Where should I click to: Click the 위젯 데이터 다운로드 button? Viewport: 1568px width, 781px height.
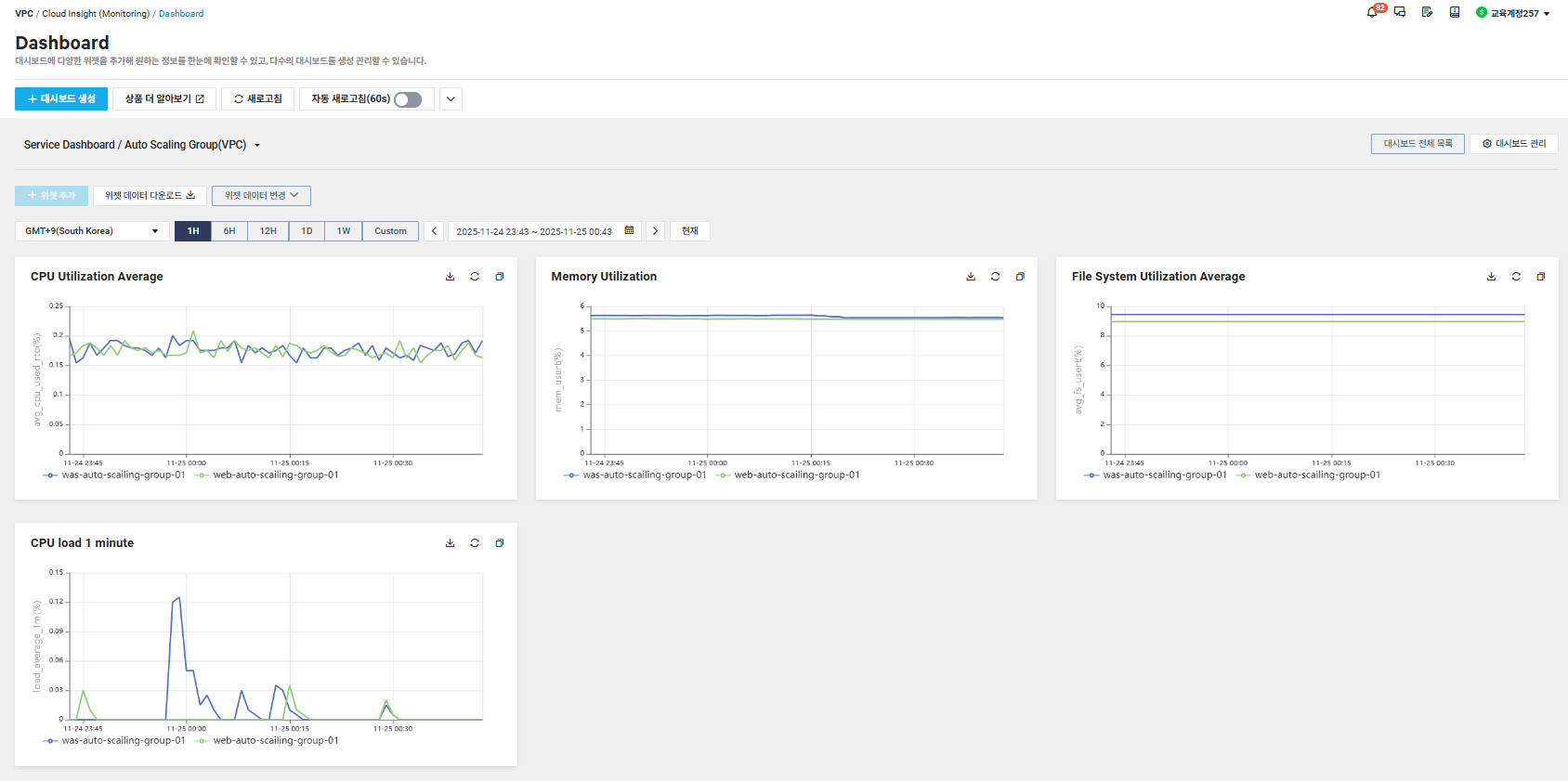pyautogui.click(x=150, y=196)
